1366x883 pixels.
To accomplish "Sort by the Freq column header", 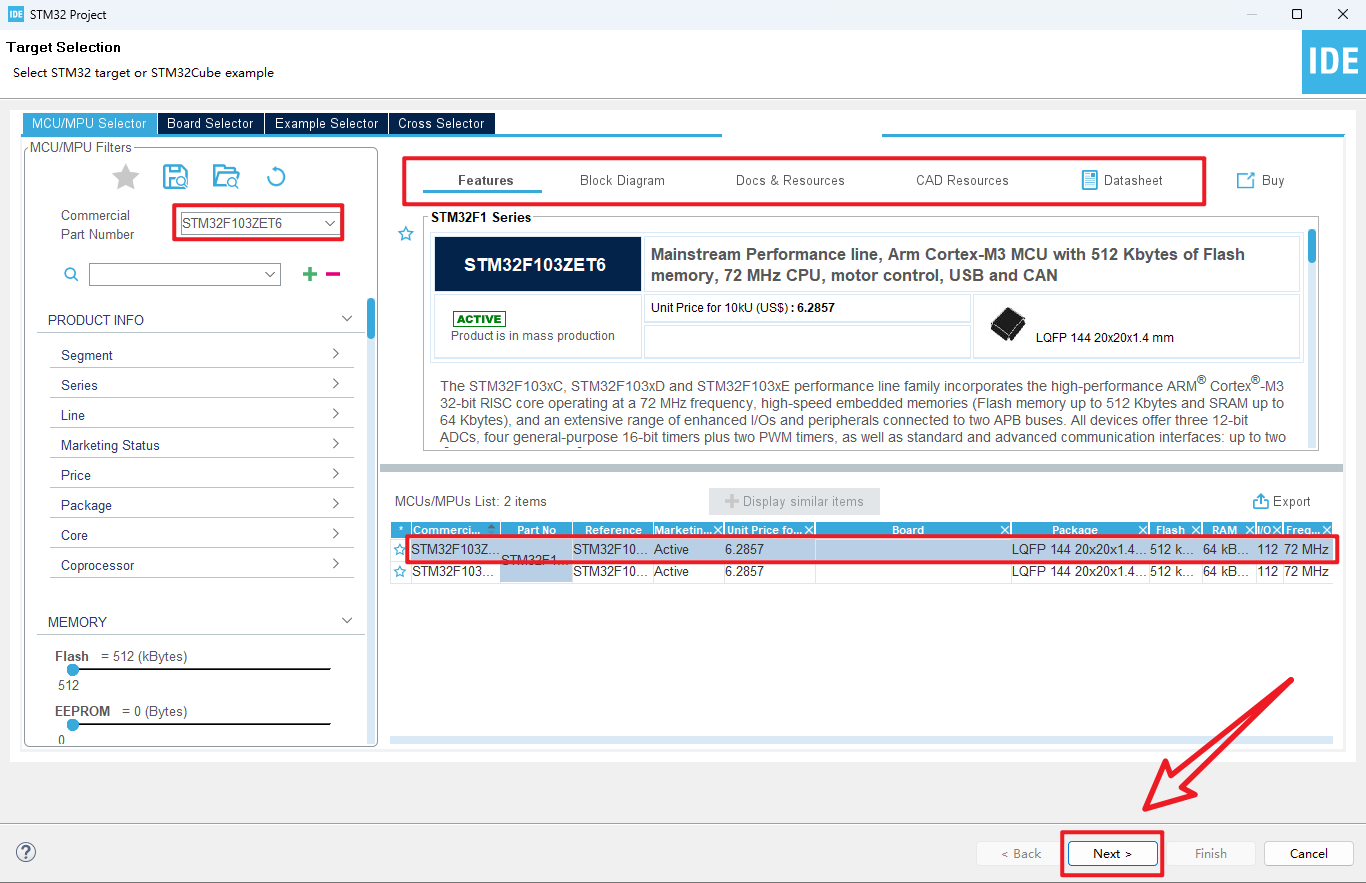I will pyautogui.click(x=1303, y=530).
